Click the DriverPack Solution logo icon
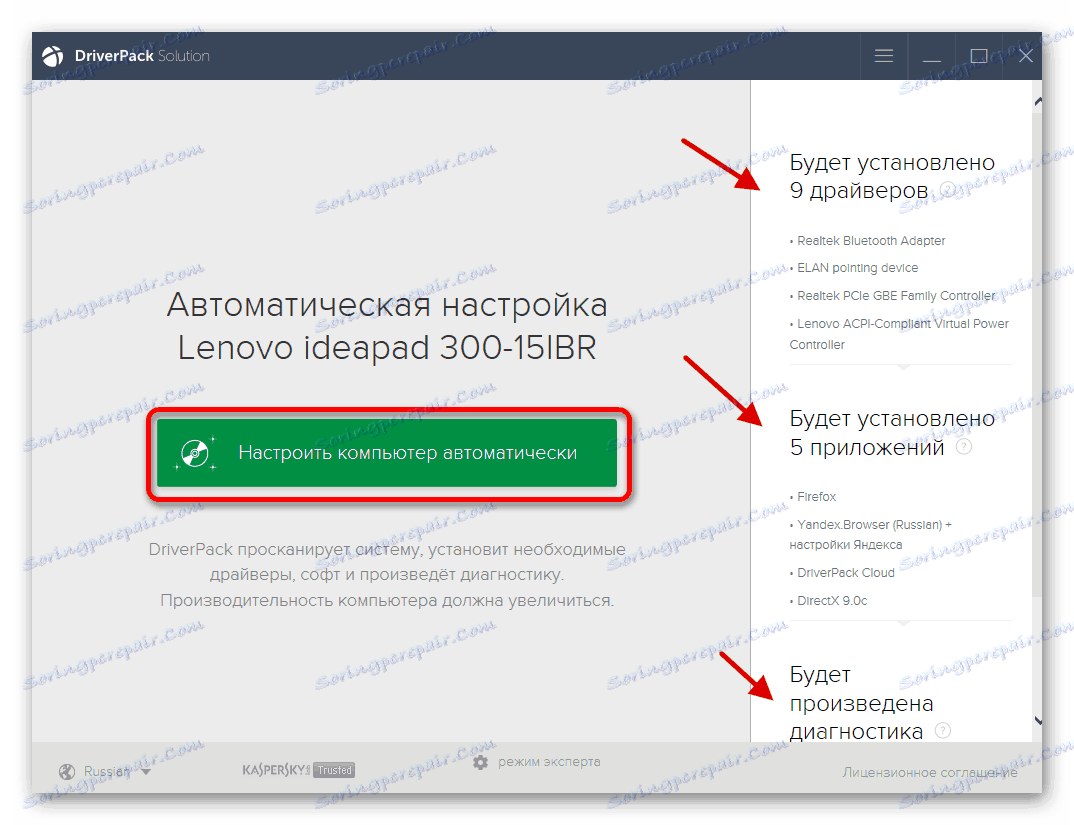Image resolution: width=1074 pixels, height=825 pixels. coord(52,56)
